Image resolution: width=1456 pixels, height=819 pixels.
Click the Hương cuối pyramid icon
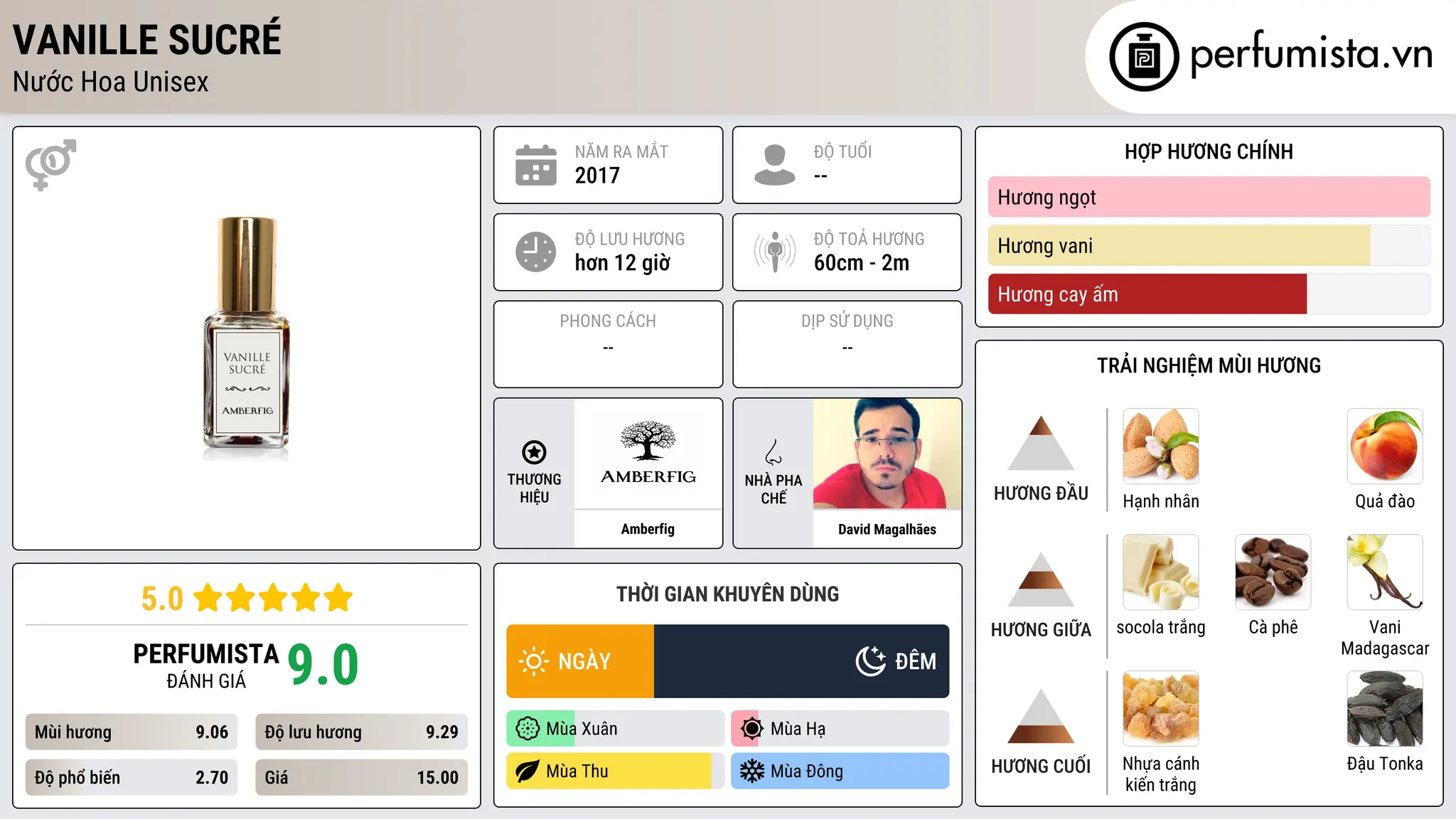pos(1041,716)
